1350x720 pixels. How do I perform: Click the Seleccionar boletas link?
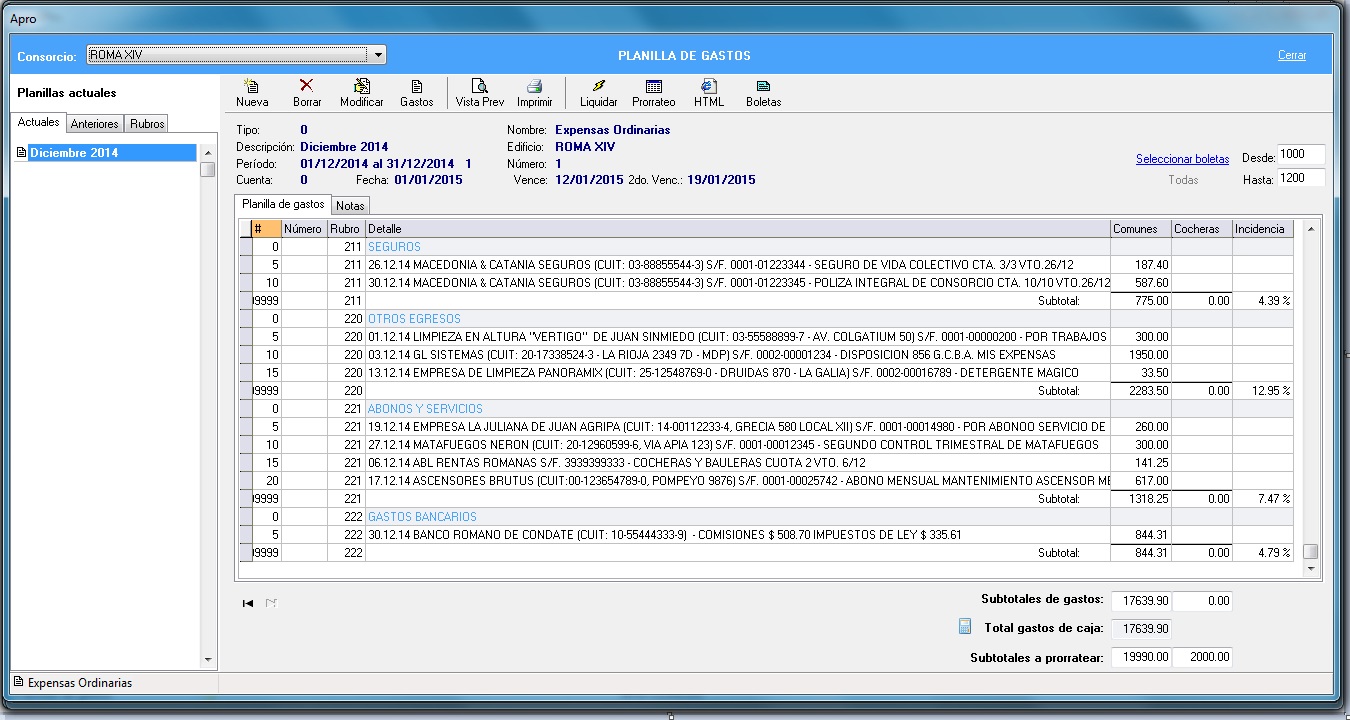click(x=1182, y=159)
